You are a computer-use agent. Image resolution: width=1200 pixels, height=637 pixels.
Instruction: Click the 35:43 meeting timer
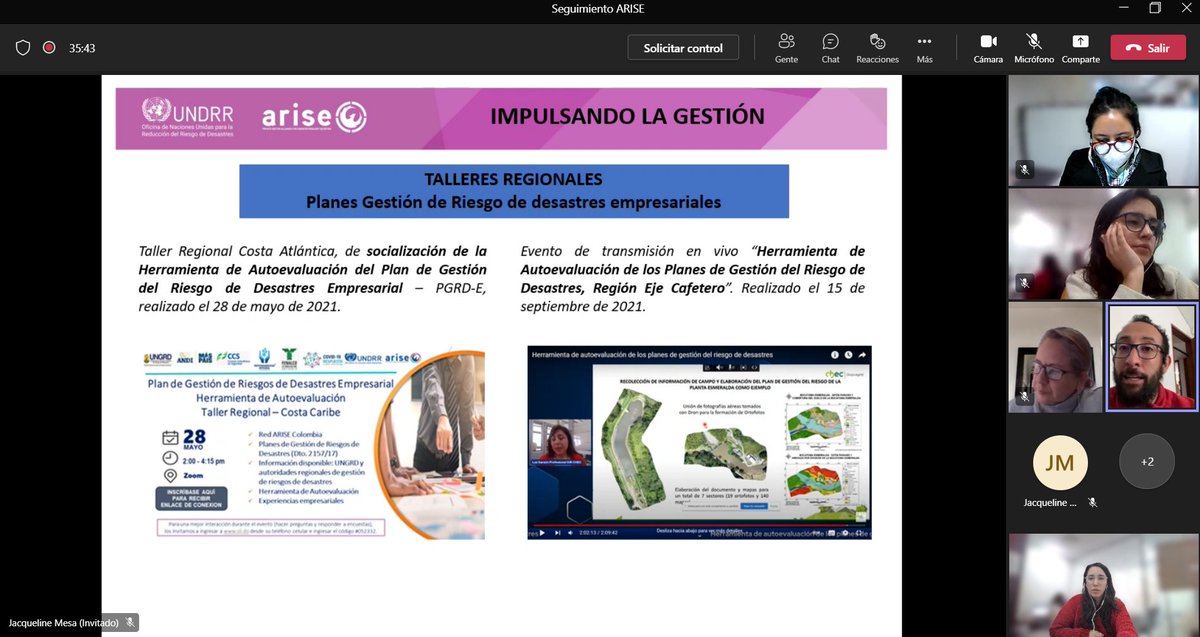pos(82,47)
